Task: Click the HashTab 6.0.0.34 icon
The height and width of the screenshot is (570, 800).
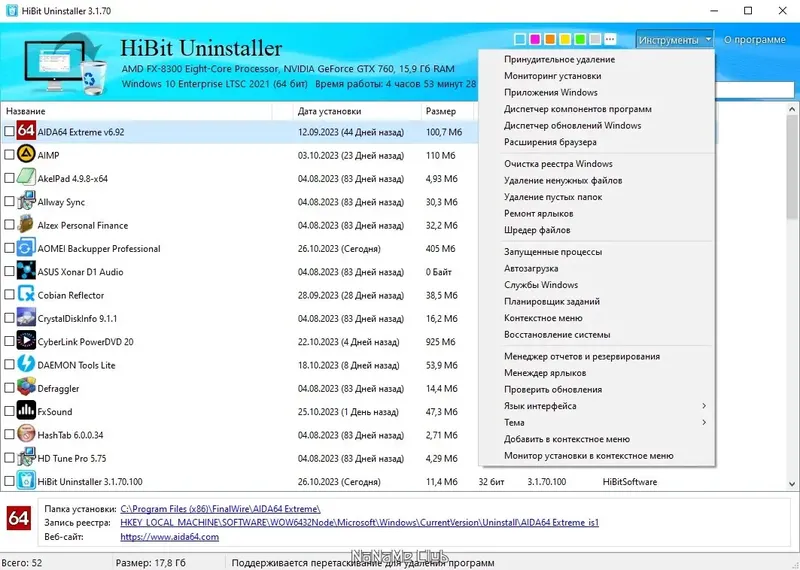Action: pyautogui.click(x=26, y=434)
